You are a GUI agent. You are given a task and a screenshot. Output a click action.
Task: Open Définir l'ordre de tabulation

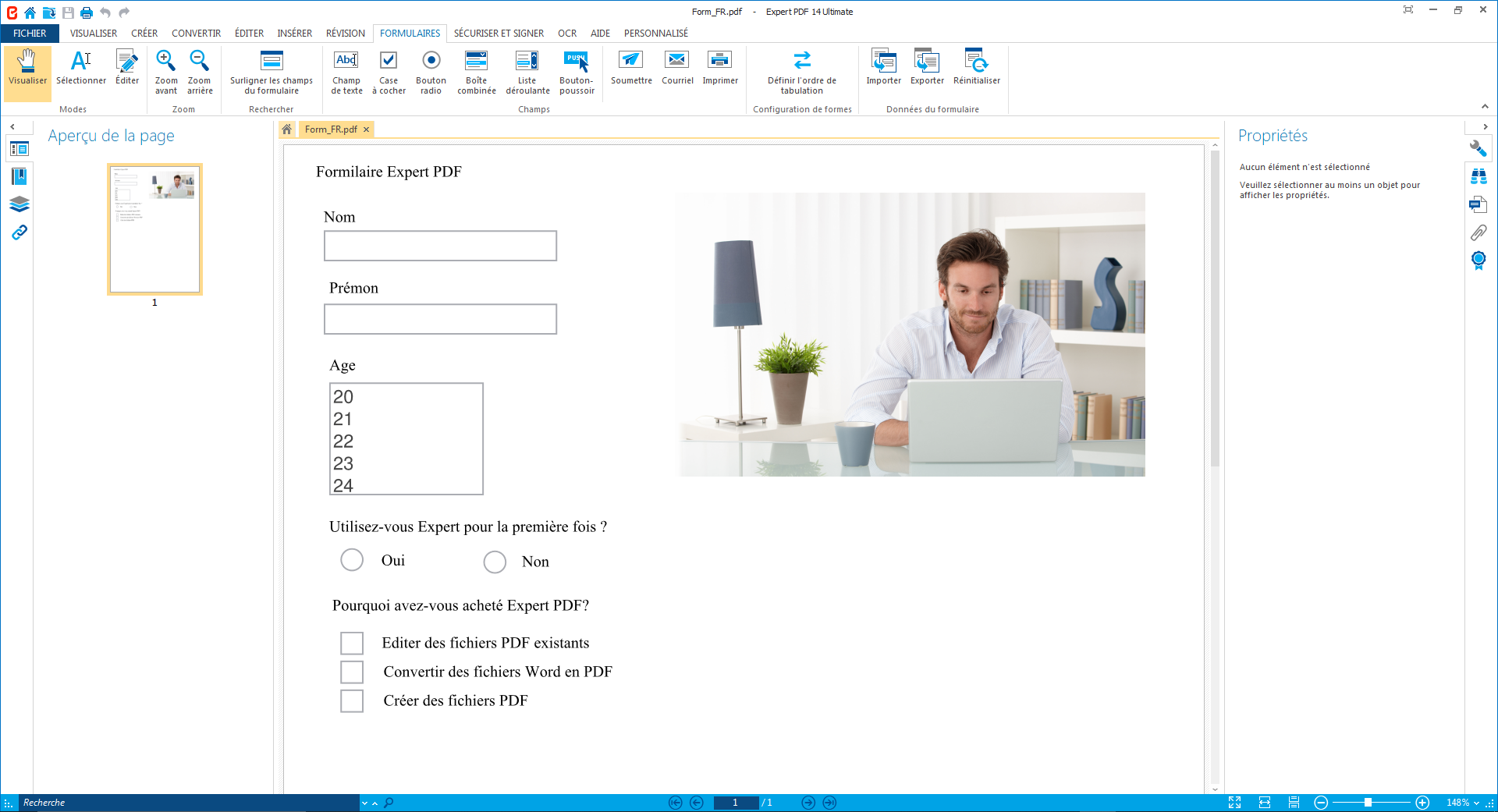pos(802,72)
